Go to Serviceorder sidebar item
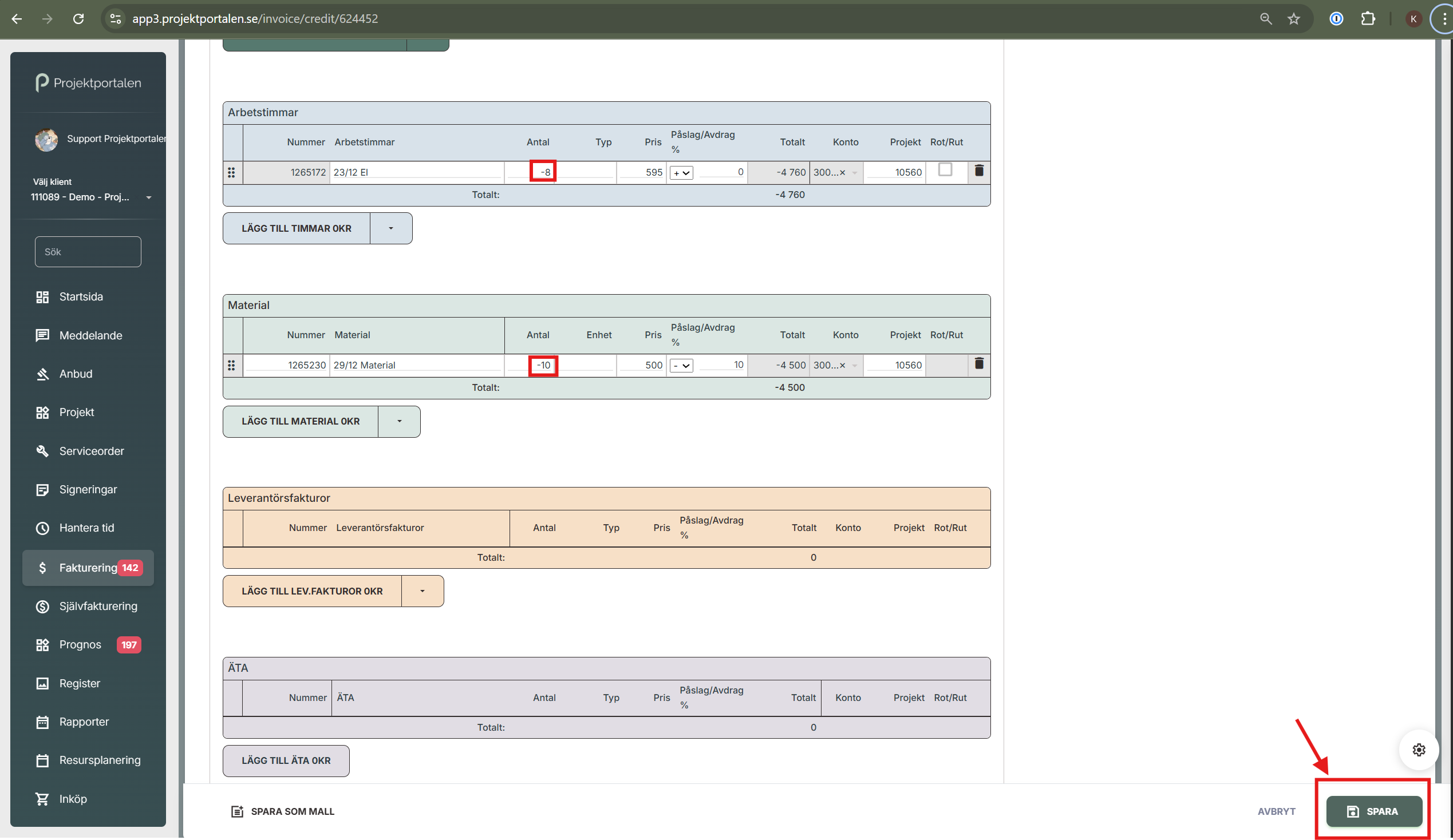 pyautogui.click(x=91, y=451)
